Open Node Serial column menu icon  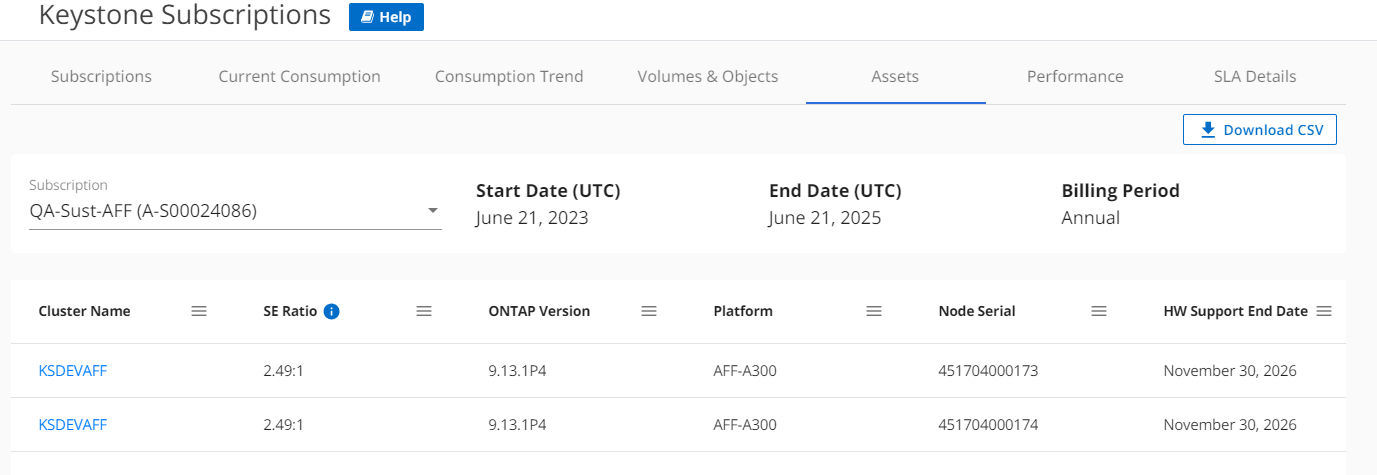point(1099,311)
